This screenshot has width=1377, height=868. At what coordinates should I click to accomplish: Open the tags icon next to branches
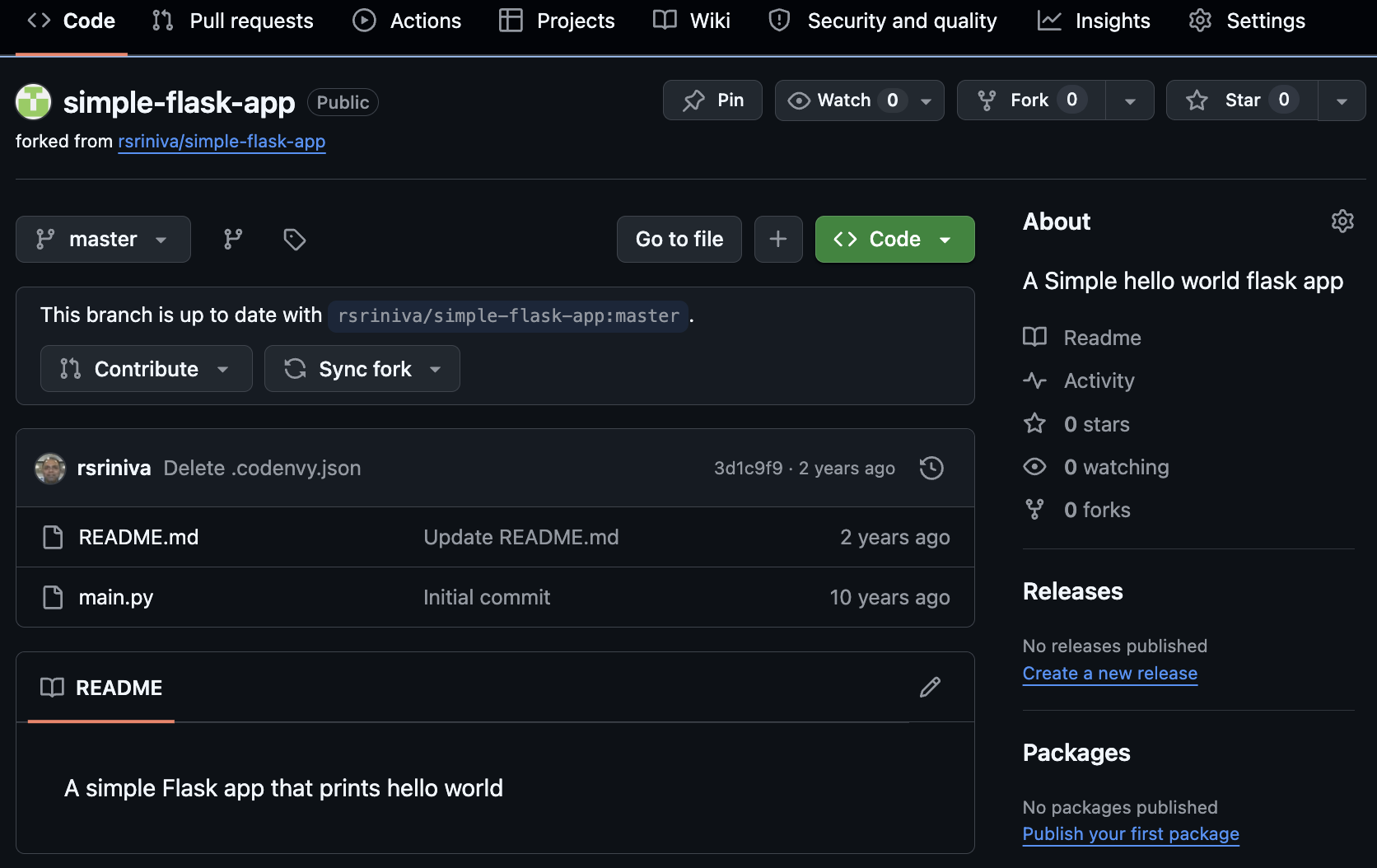294,239
